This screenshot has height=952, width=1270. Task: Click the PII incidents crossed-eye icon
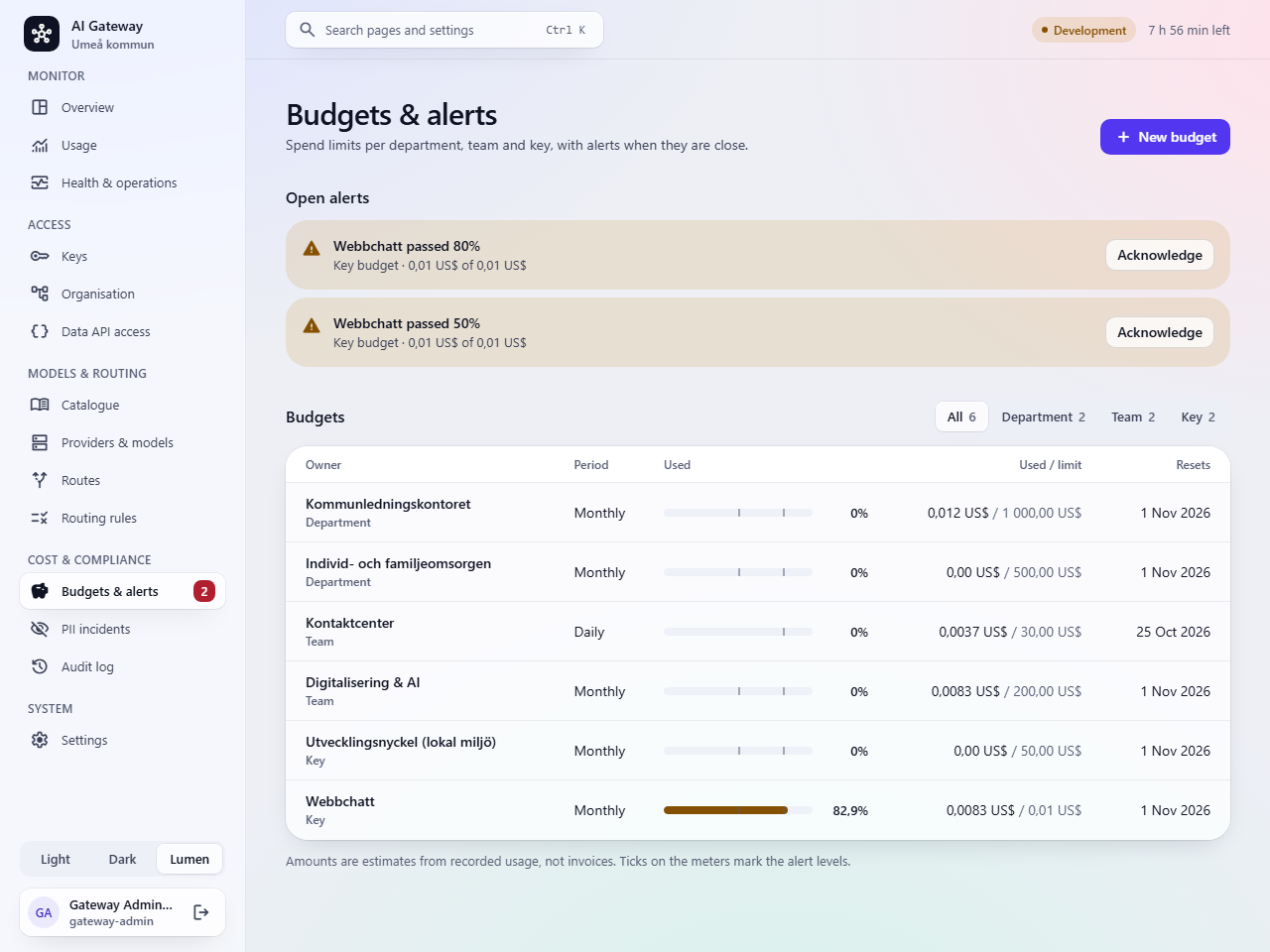coord(40,629)
